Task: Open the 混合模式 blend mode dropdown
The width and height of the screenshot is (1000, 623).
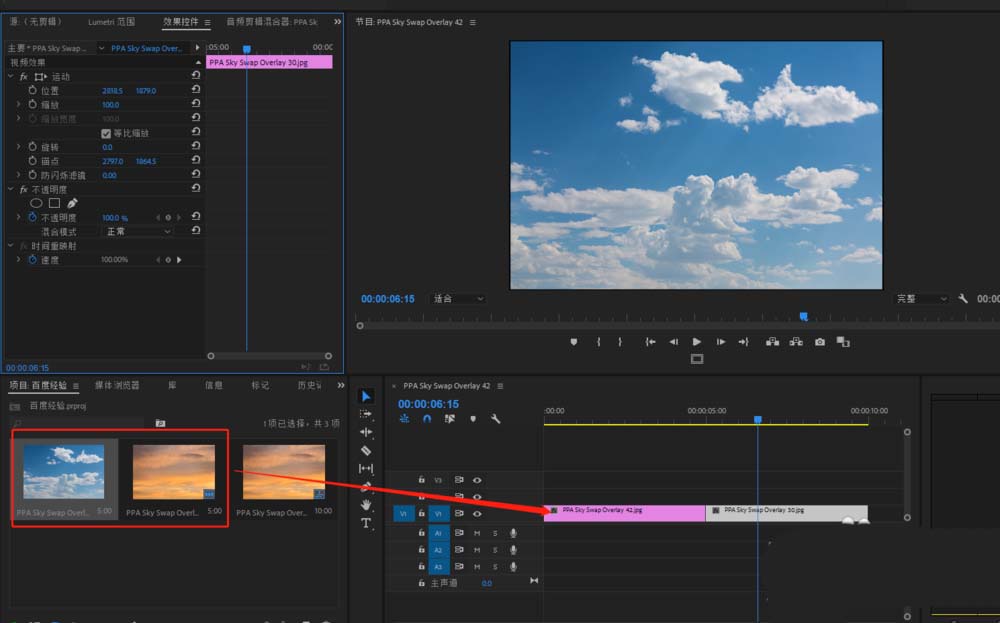Action: [x=139, y=231]
